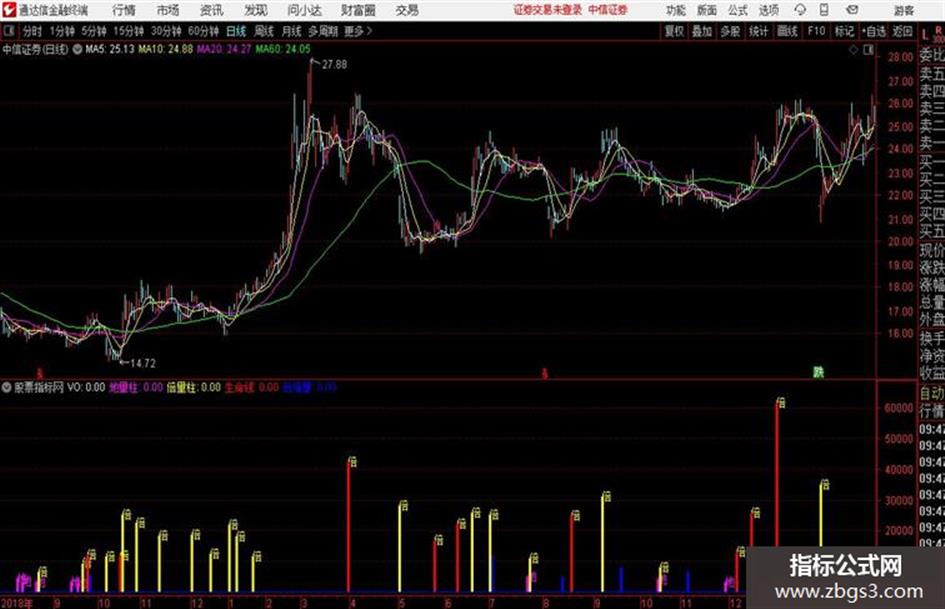Toggle the side panel icon near 28.00
This screenshot has width=945, height=609.
pyautogui.click(x=868, y=51)
